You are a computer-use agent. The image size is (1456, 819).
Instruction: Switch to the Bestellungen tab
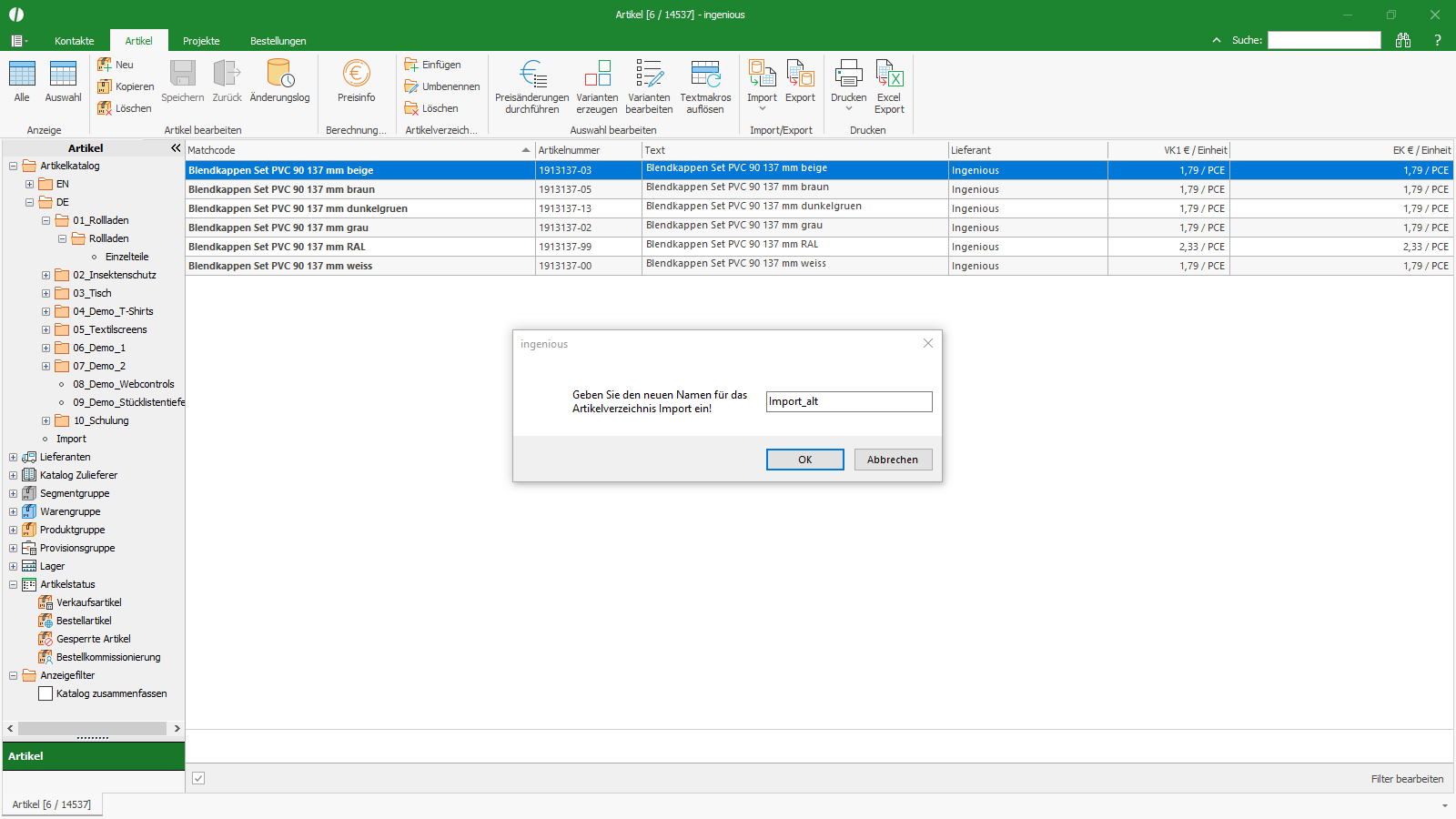[x=278, y=41]
